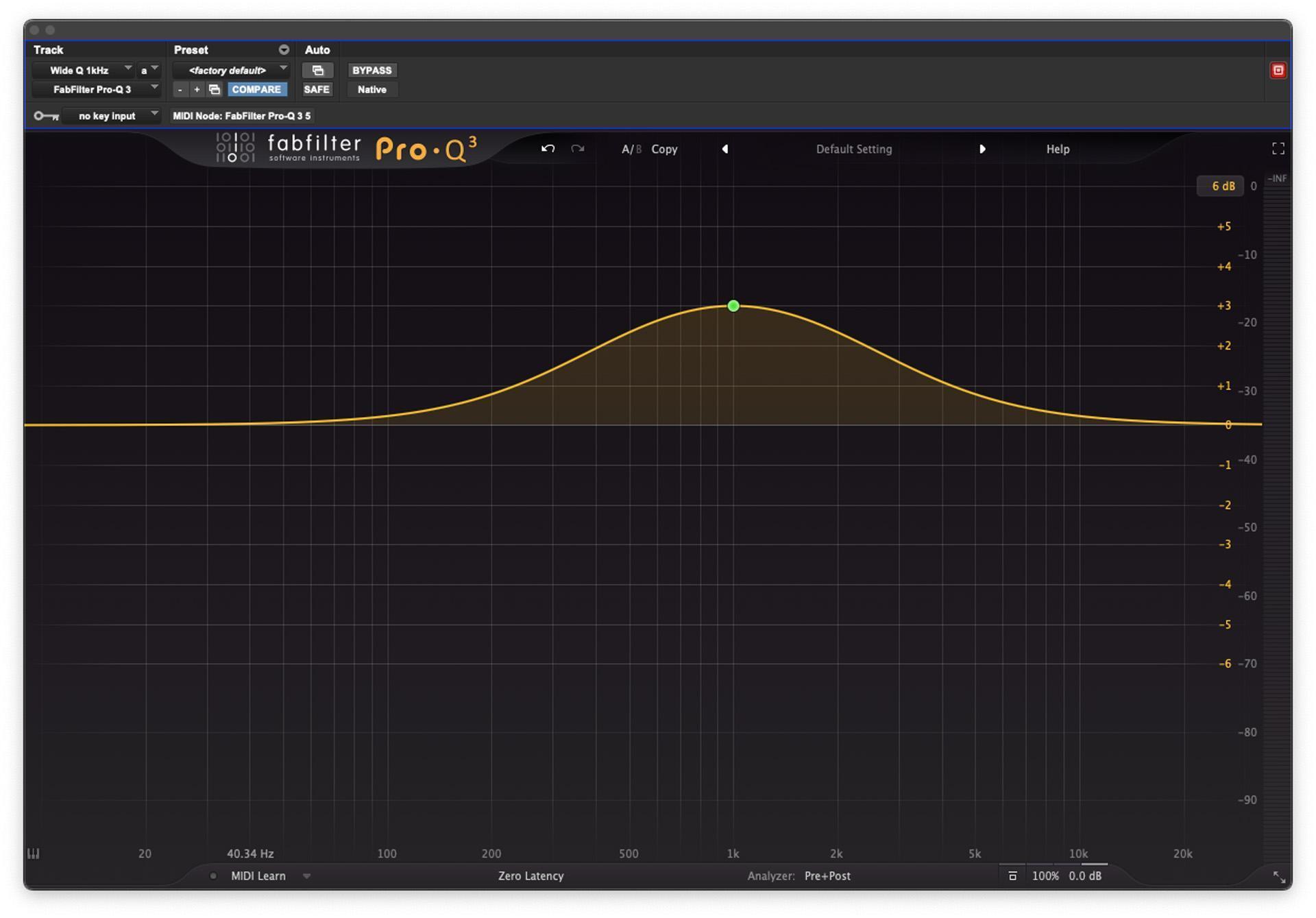Click the redo arrow in the Pro-Q 3 header
1316x918 pixels.
[576, 149]
